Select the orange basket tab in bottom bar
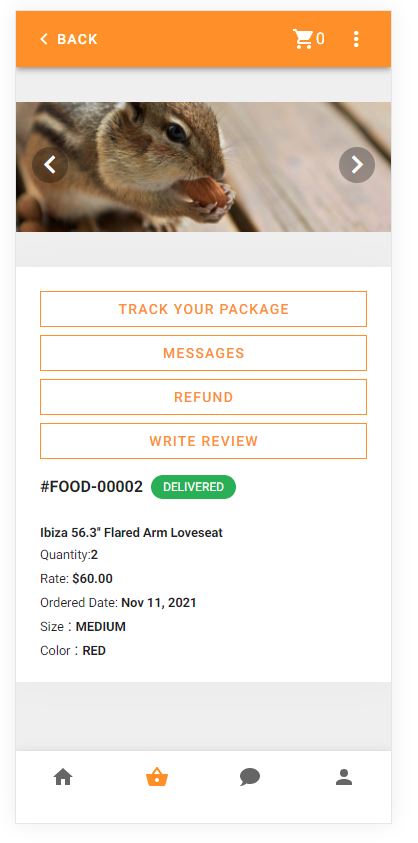 (x=157, y=777)
